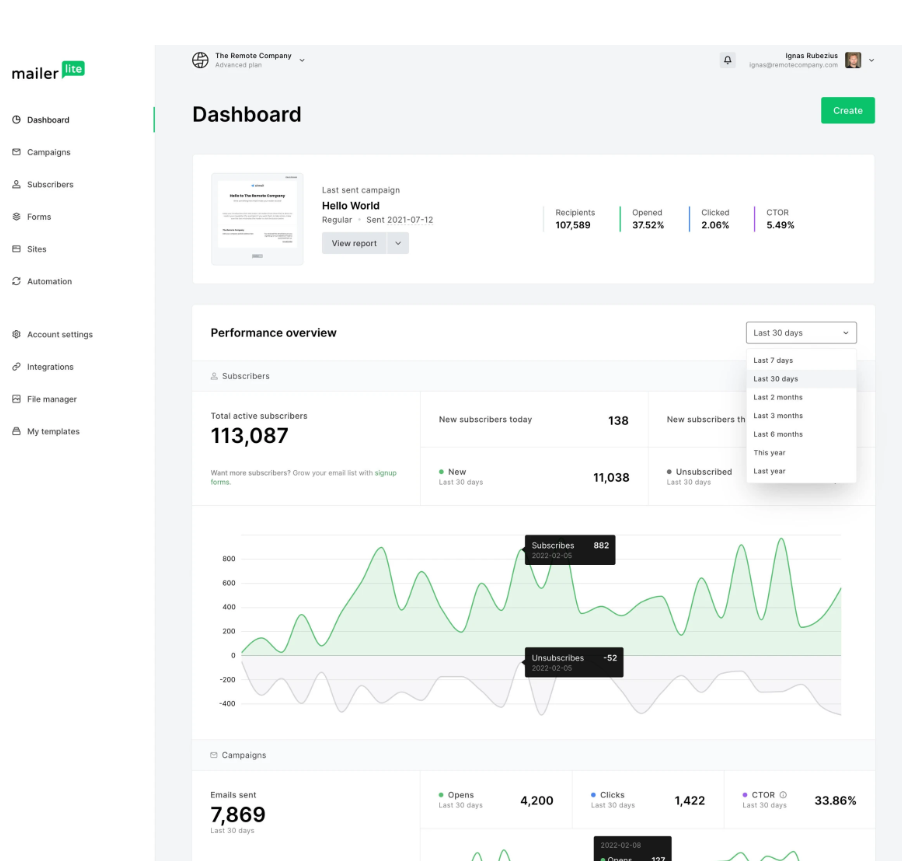Open Integrations page

click(50, 367)
